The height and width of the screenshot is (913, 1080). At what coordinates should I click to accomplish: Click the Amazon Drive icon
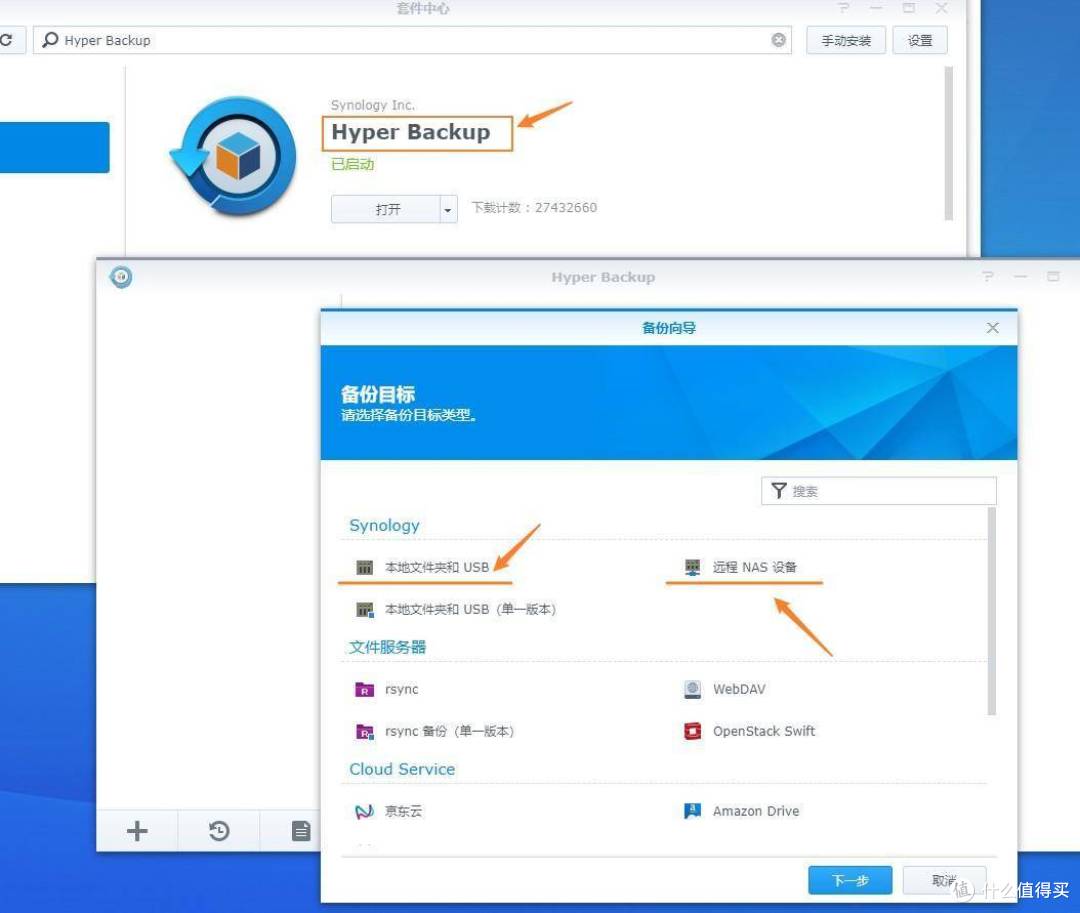(692, 811)
